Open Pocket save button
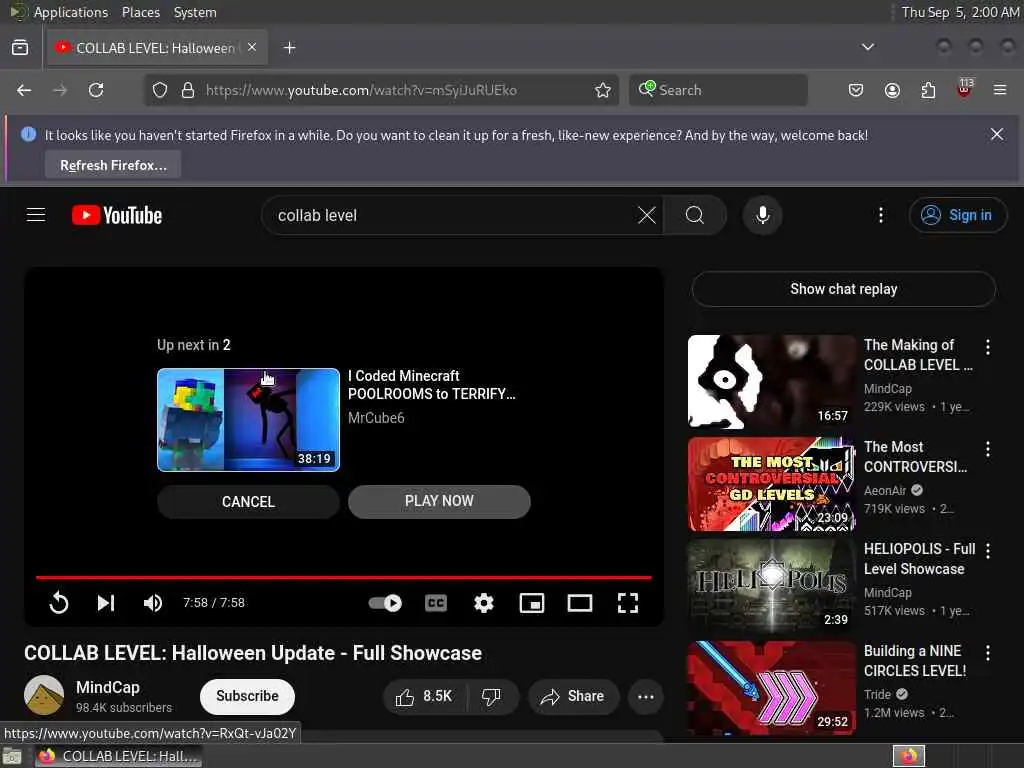Viewport: 1024px width, 768px height. pyautogui.click(x=856, y=90)
